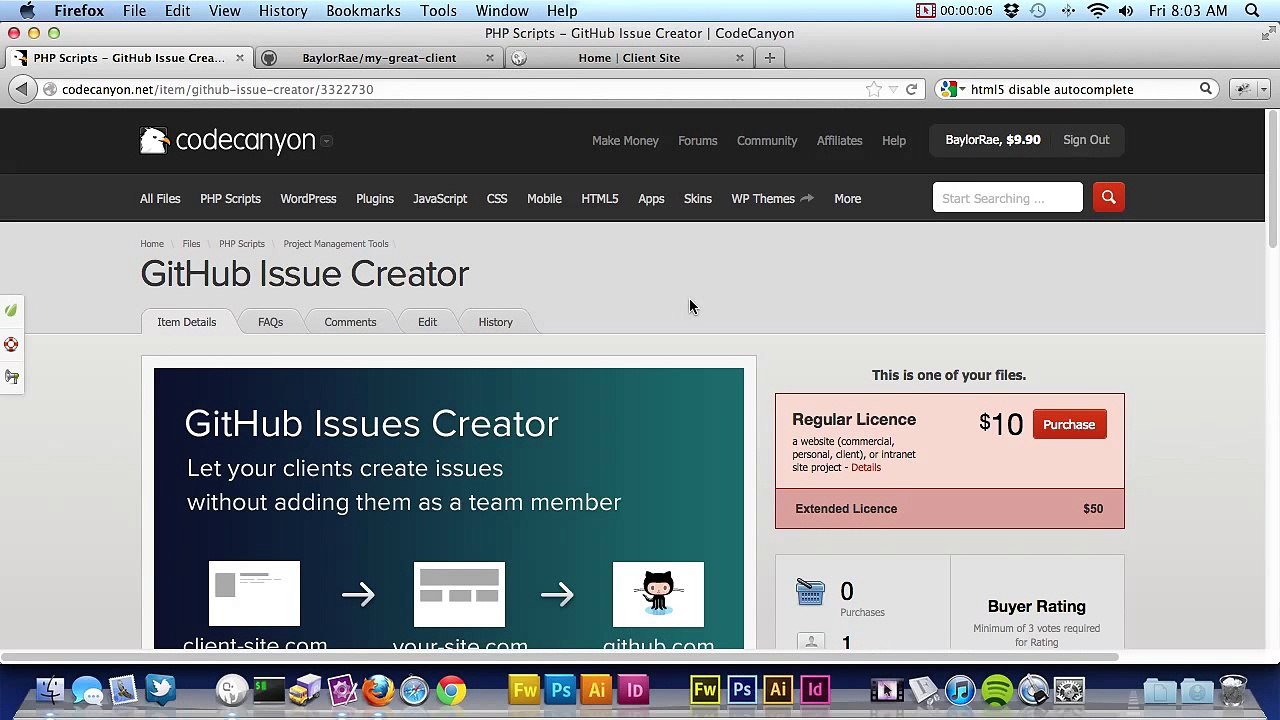
Task: Click the Sign Out button
Action: [x=1086, y=140]
